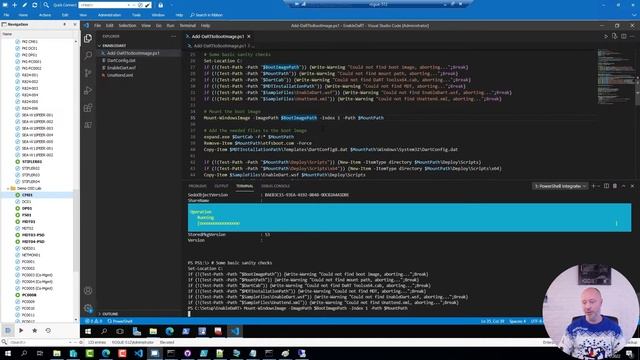Open the Home ribbon tab
The height and width of the screenshot is (360, 640).
23,15
